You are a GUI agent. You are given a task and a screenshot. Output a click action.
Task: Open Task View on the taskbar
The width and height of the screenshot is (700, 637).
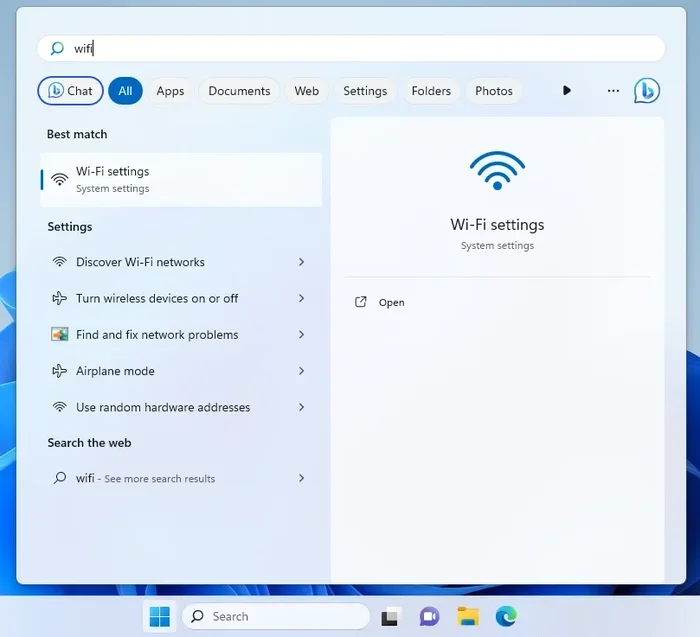(x=390, y=616)
